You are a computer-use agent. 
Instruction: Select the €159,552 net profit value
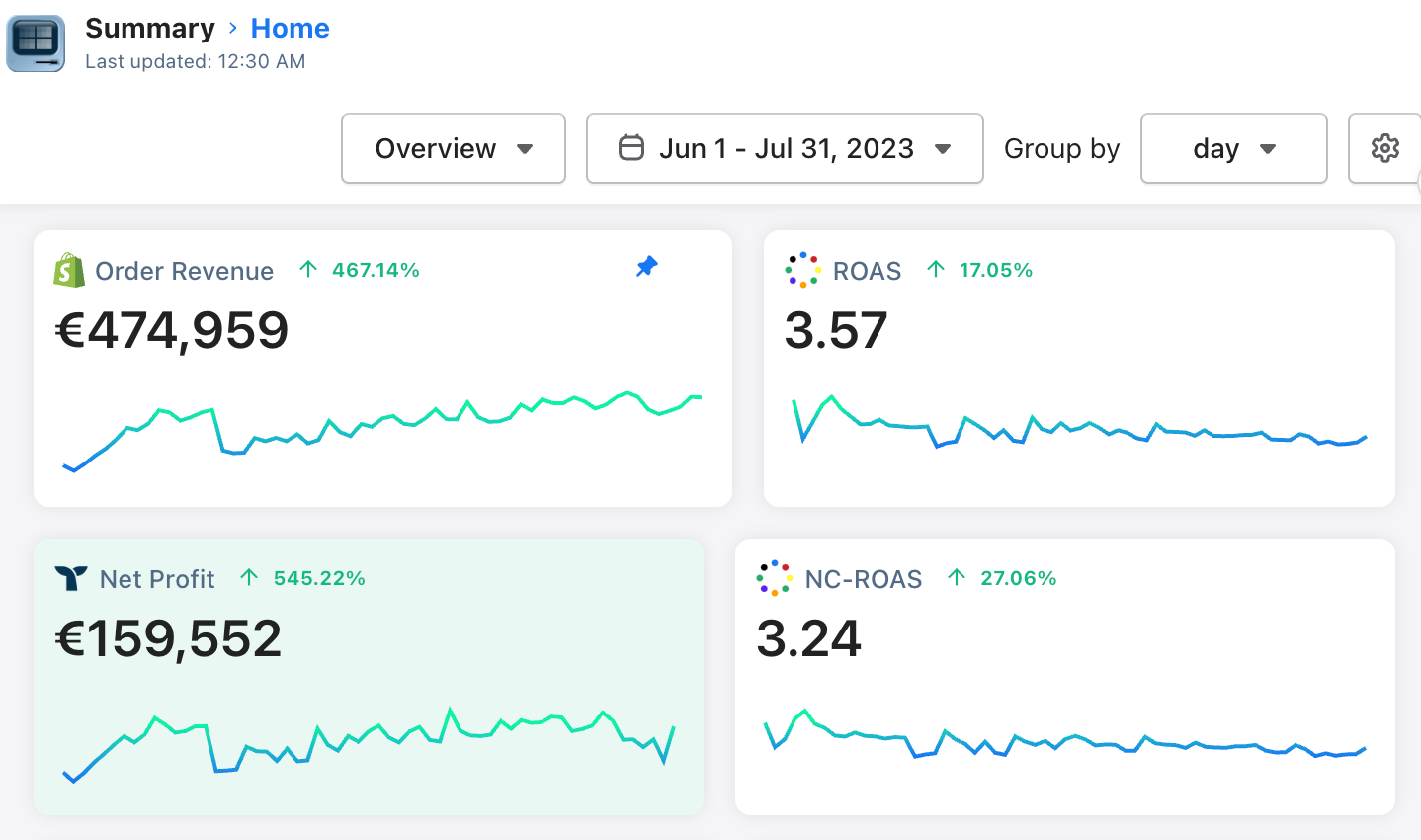[169, 638]
